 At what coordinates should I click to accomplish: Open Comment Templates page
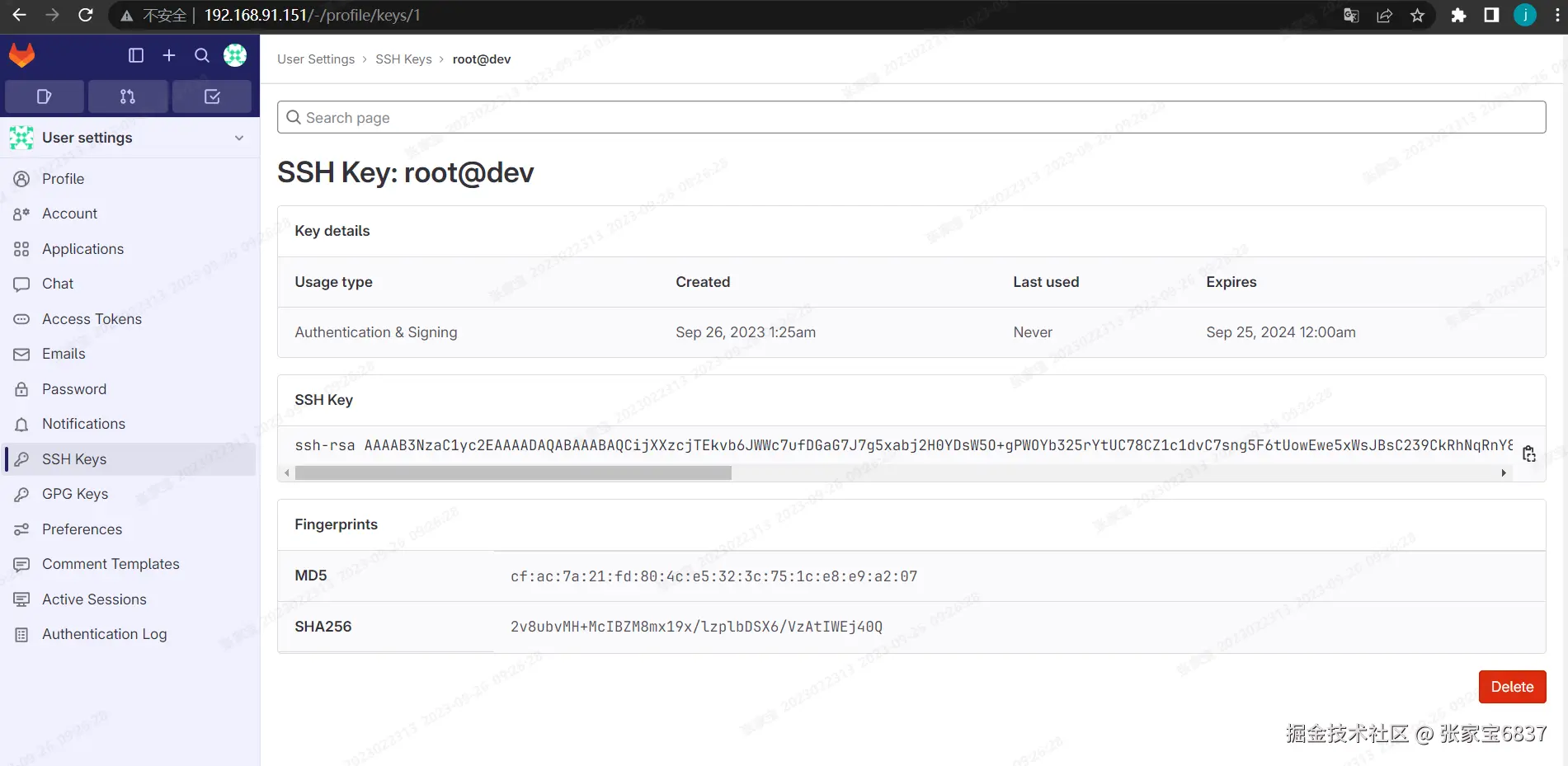tap(130, 564)
